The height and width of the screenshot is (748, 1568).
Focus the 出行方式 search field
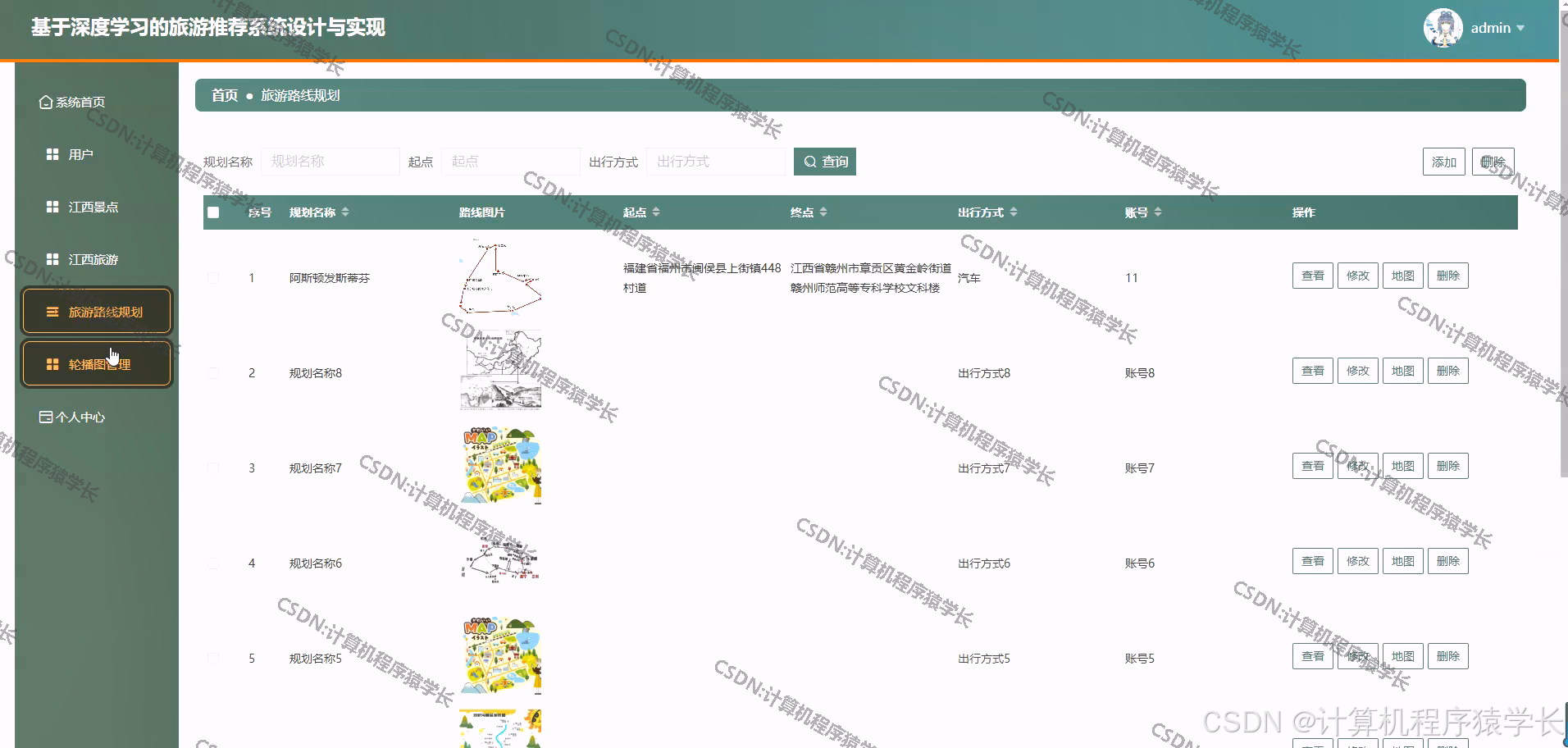(716, 162)
